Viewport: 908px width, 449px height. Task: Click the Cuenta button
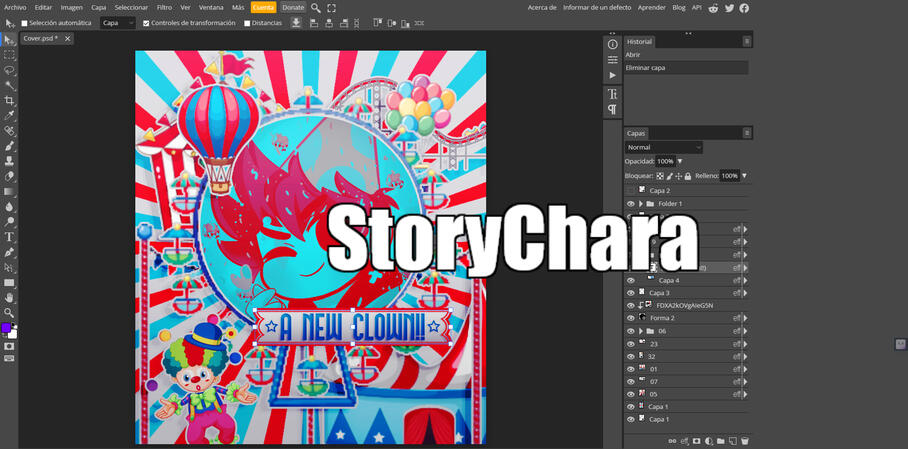[x=263, y=8]
